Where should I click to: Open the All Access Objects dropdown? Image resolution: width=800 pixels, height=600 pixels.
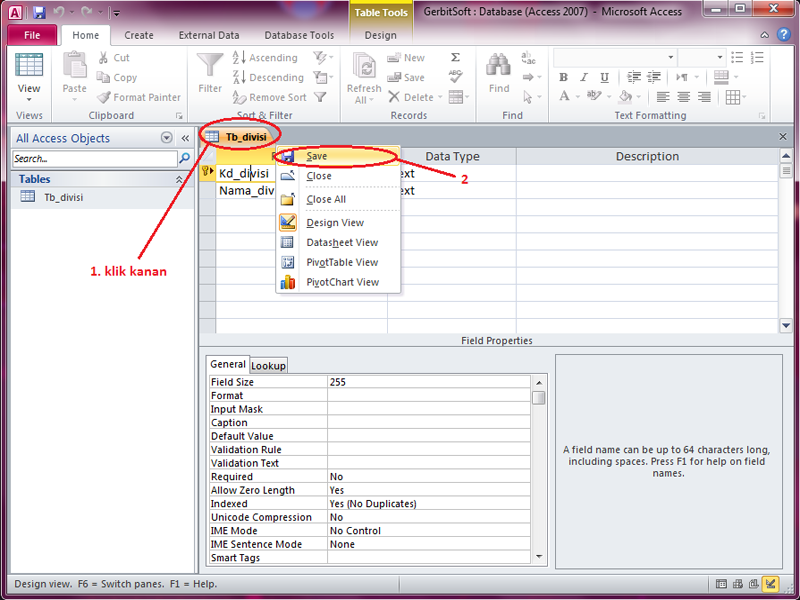(x=166, y=139)
